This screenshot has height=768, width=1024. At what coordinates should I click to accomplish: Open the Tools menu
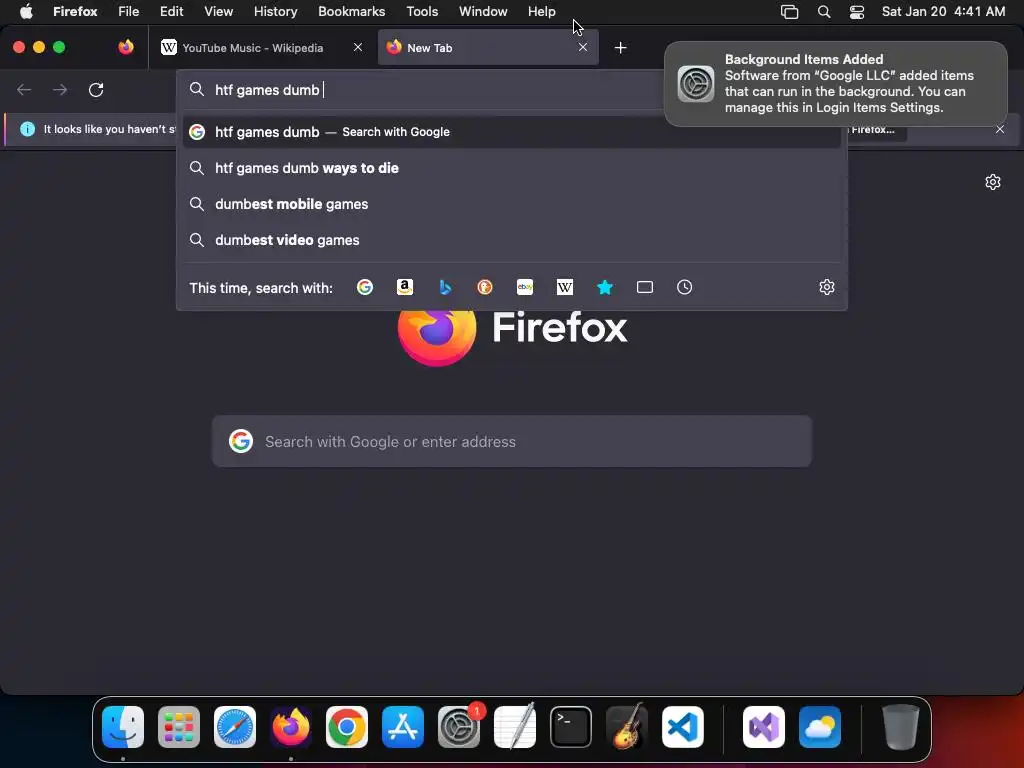tap(422, 11)
